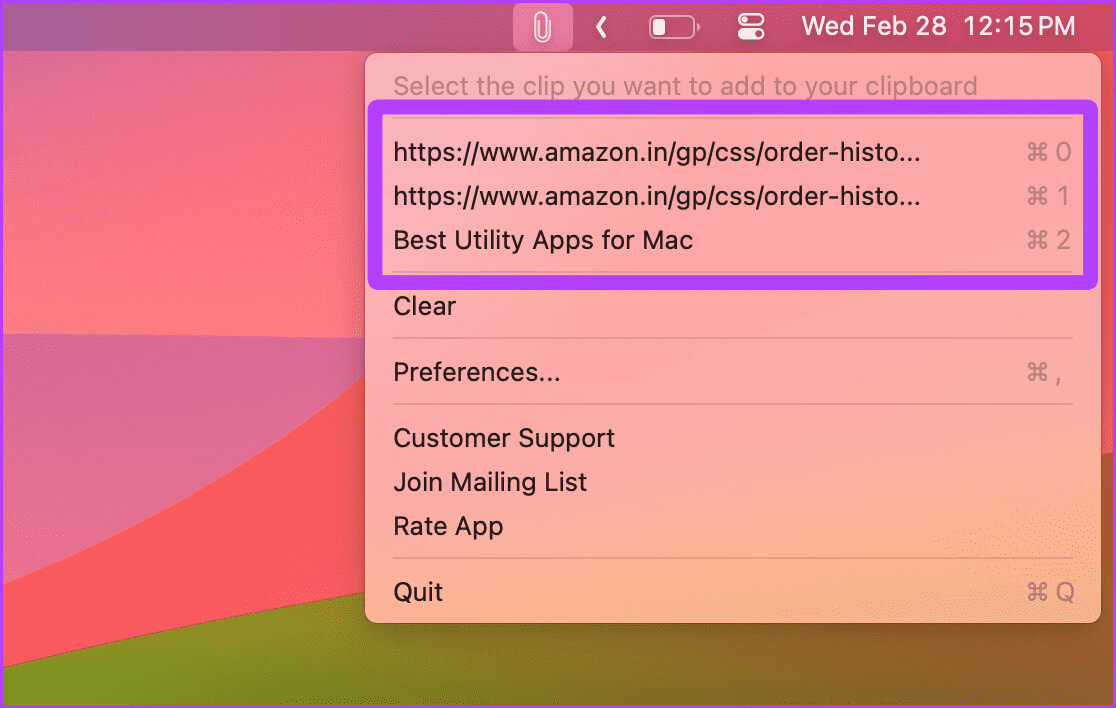Clear the clipboard history

pyautogui.click(x=732, y=306)
